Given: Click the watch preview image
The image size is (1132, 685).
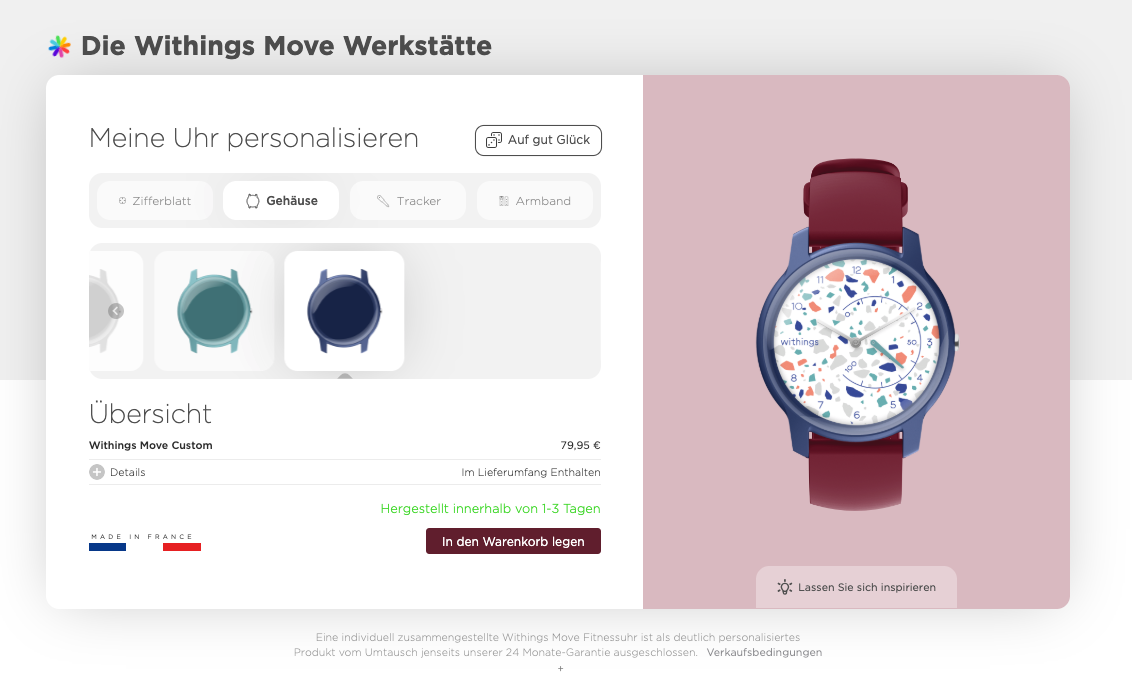Looking at the screenshot, I should [x=856, y=334].
